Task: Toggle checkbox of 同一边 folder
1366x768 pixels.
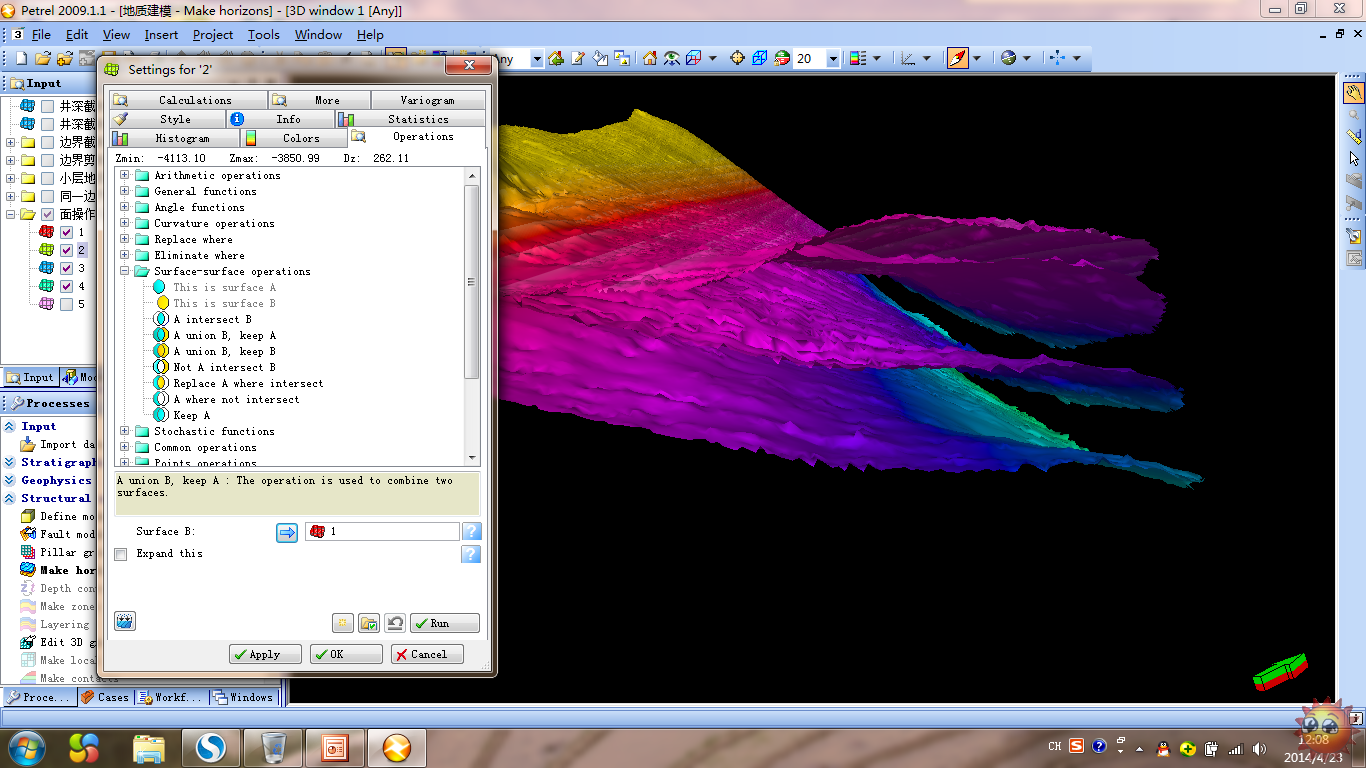Action: [47, 196]
